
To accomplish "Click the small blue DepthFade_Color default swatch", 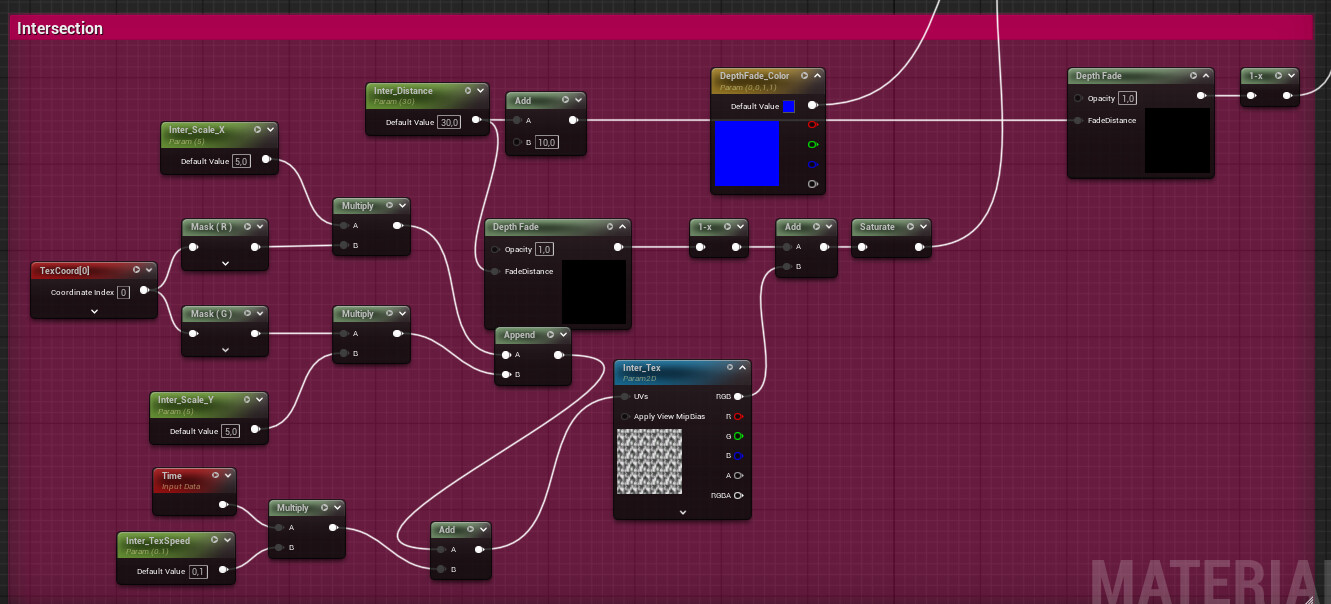I will [788, 106].
